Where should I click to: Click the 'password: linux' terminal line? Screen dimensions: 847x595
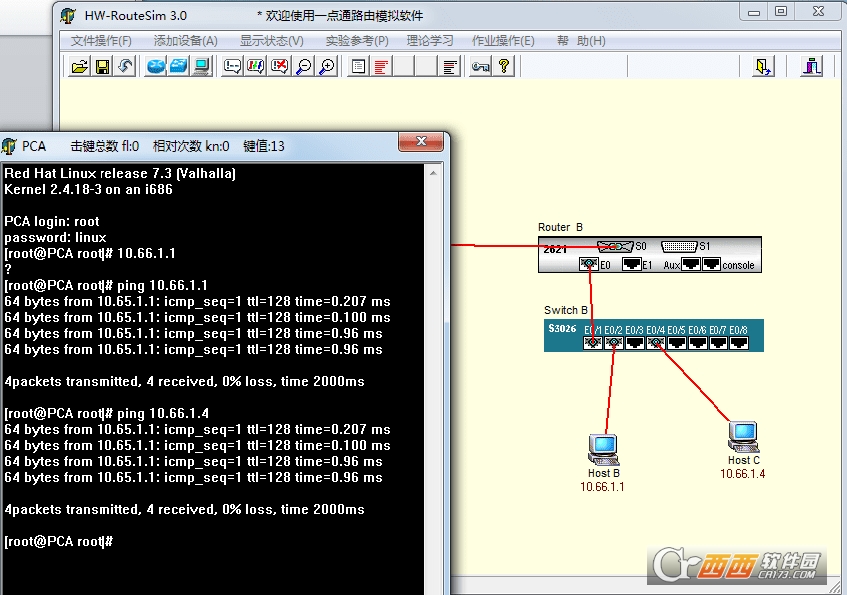[x=55, y=237]
